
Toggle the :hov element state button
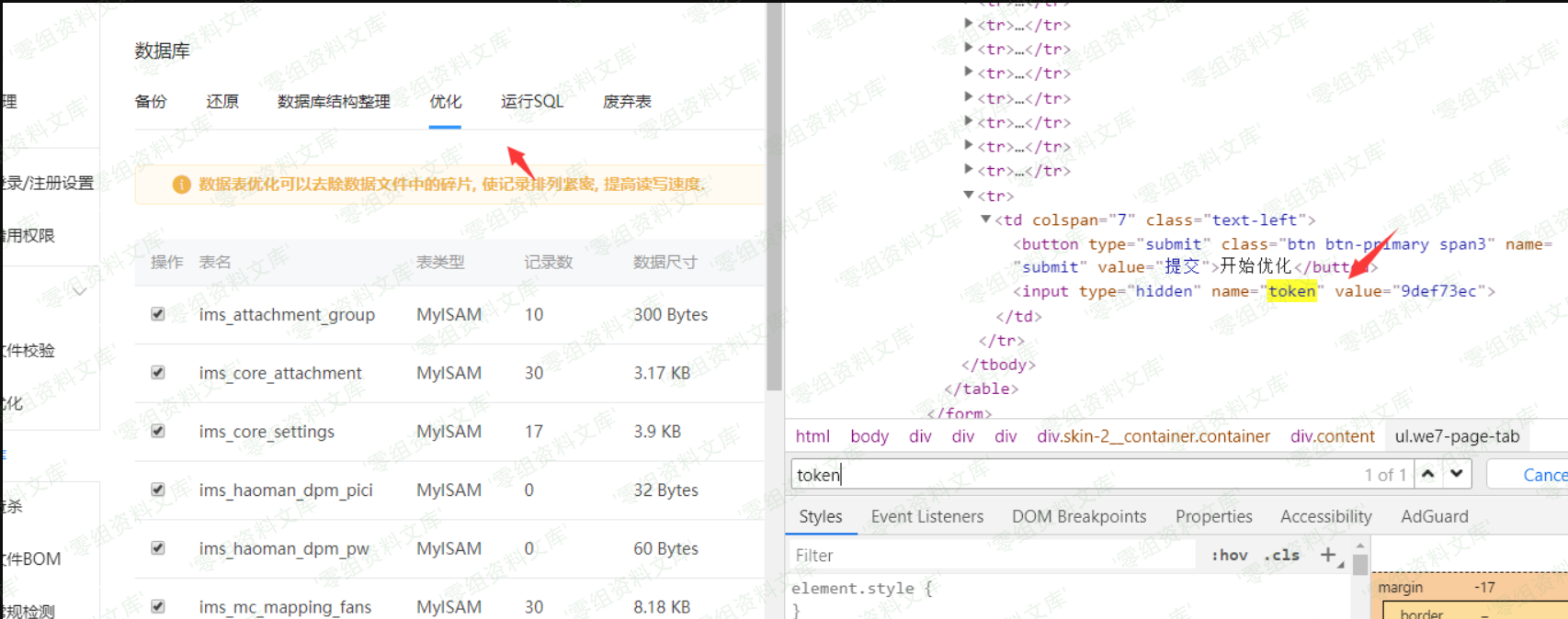1229,555
